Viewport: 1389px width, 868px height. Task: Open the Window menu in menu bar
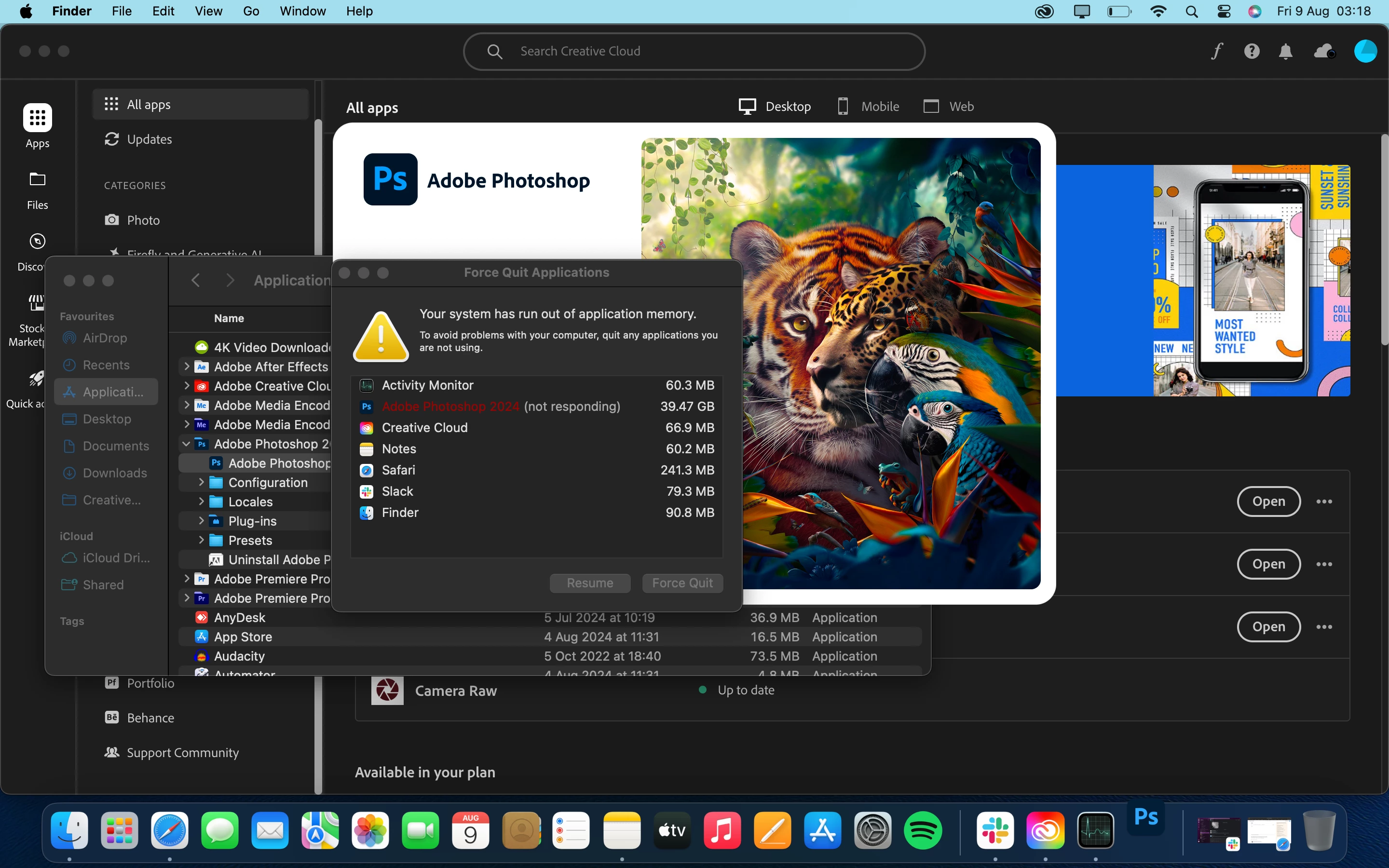pyautogui.click(x=302, y=12)
